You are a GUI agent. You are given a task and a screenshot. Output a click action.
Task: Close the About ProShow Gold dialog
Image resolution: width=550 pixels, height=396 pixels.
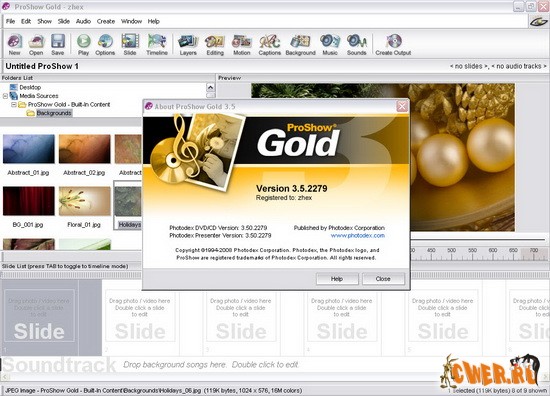pyautogui.click(x=402, y=106)
